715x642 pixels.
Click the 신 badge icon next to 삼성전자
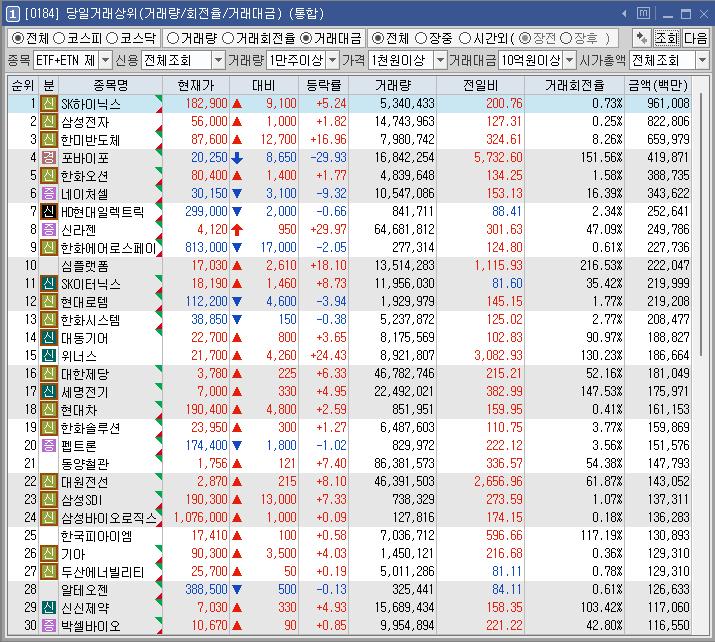point(48,121)
